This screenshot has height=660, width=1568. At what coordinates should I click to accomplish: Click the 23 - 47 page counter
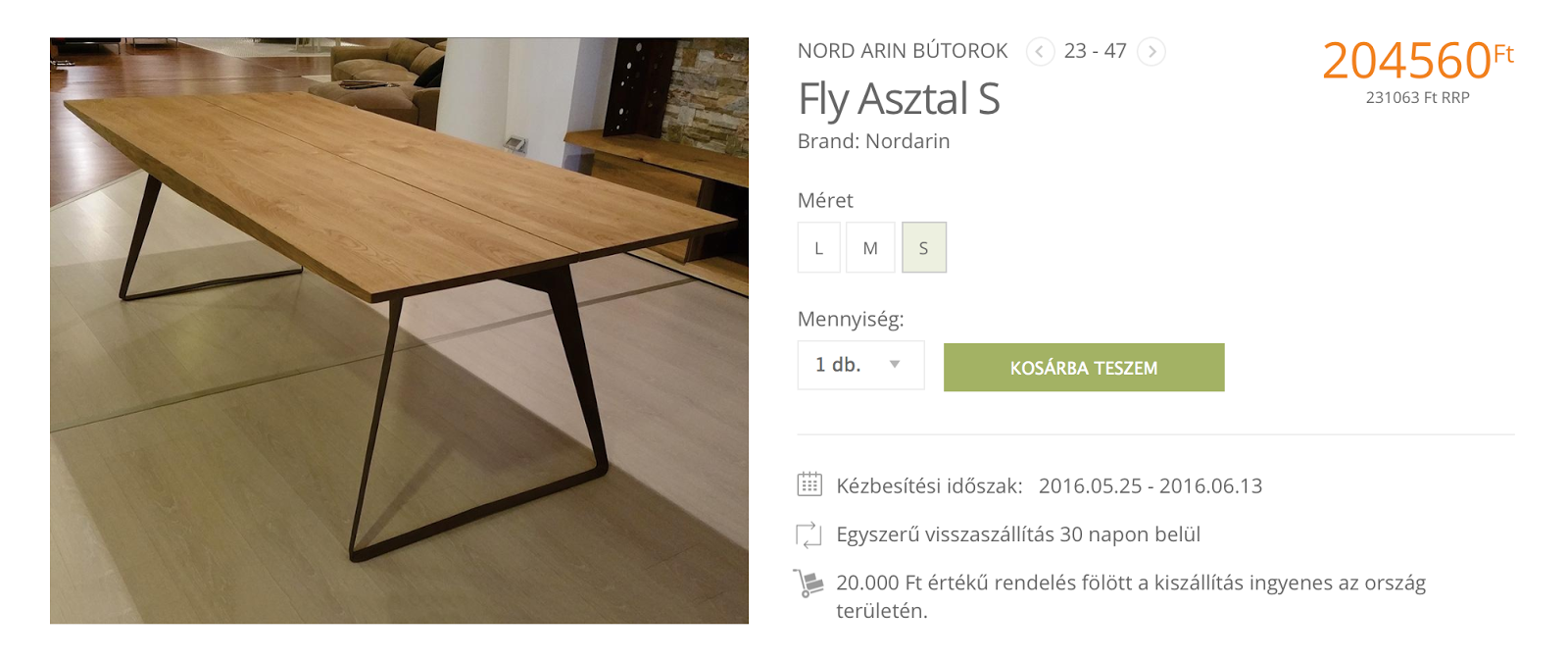[1096, 51]
